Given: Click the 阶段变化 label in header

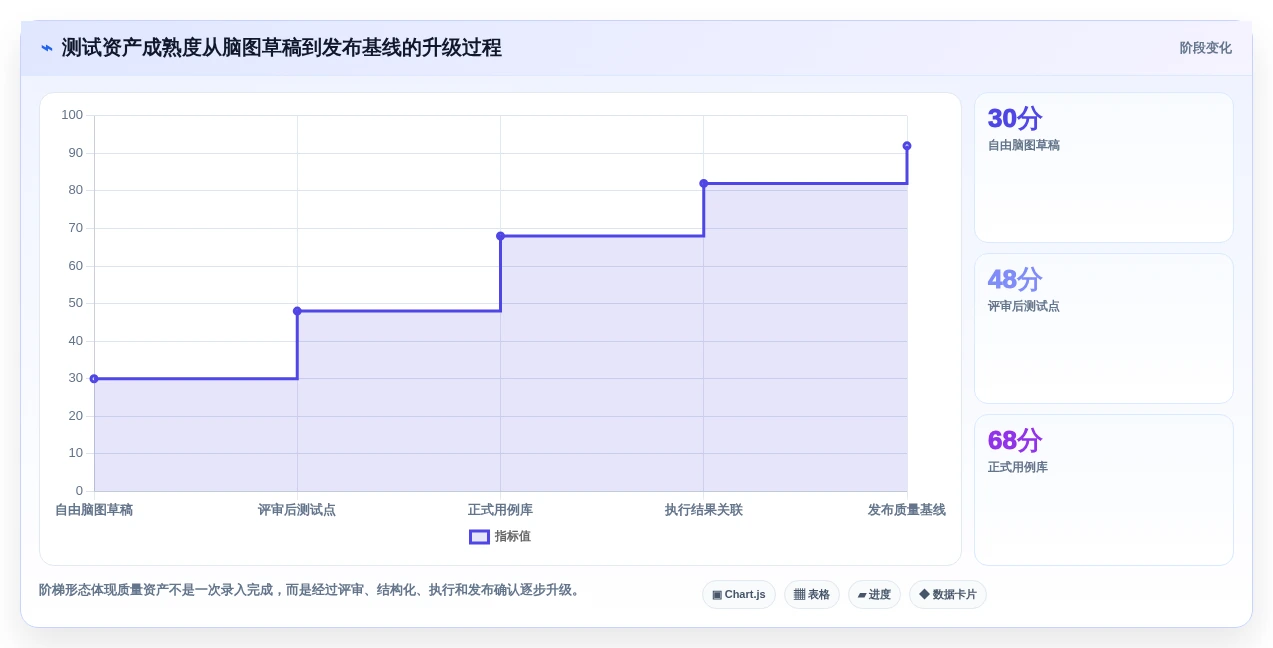Looking at the screenshot, I should (x=1205, y=48).
